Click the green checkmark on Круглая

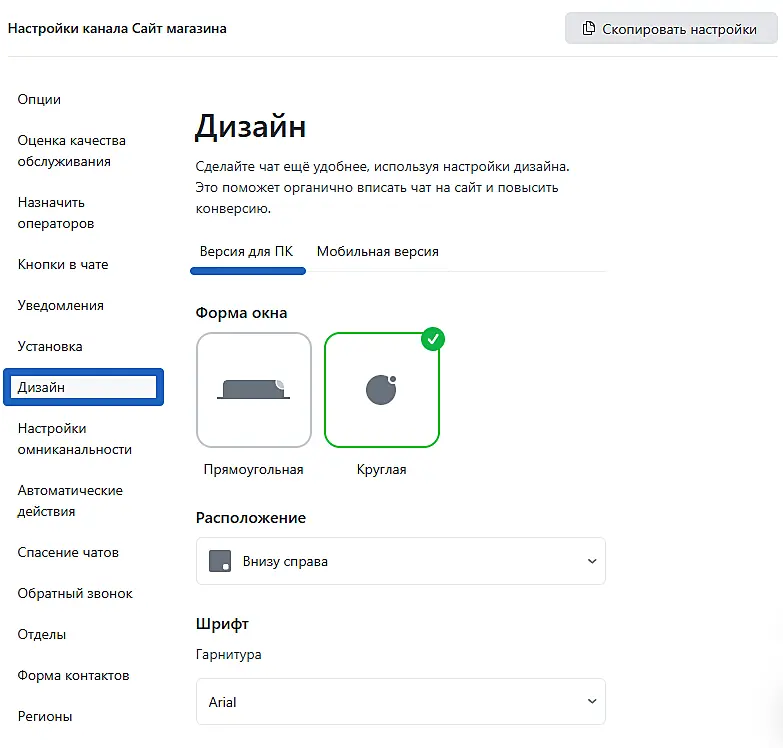[x=433, y=339]
